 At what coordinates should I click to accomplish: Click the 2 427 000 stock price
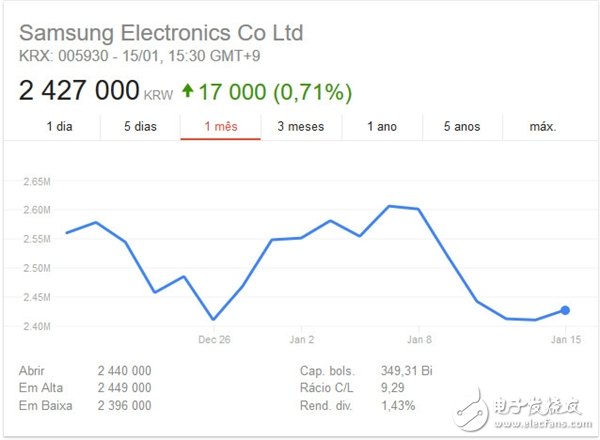[80, 92]
